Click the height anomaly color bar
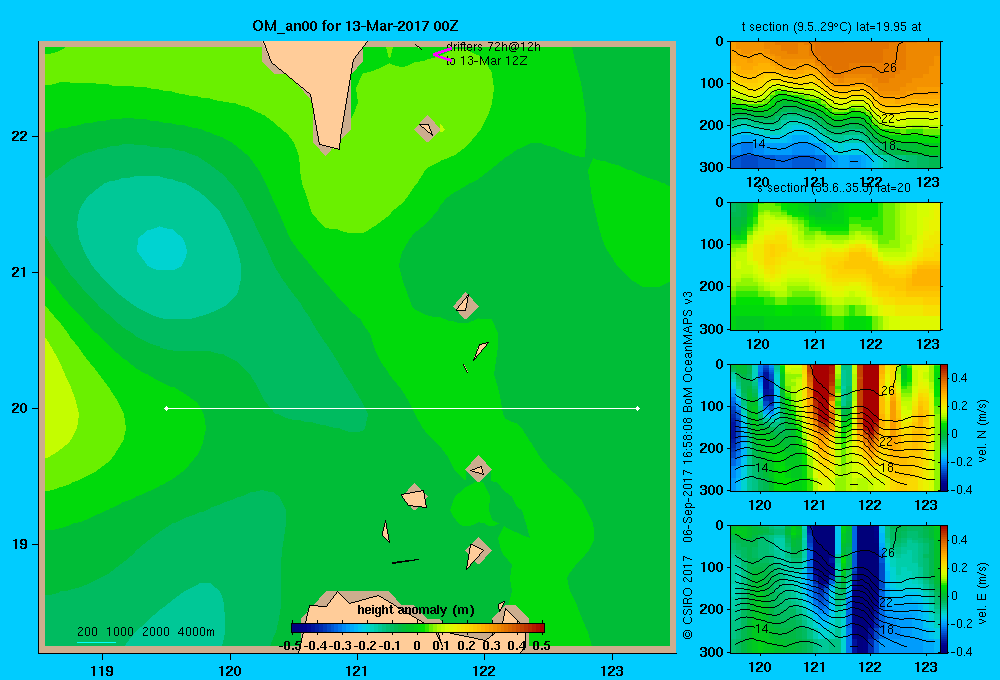 [418, 628]
